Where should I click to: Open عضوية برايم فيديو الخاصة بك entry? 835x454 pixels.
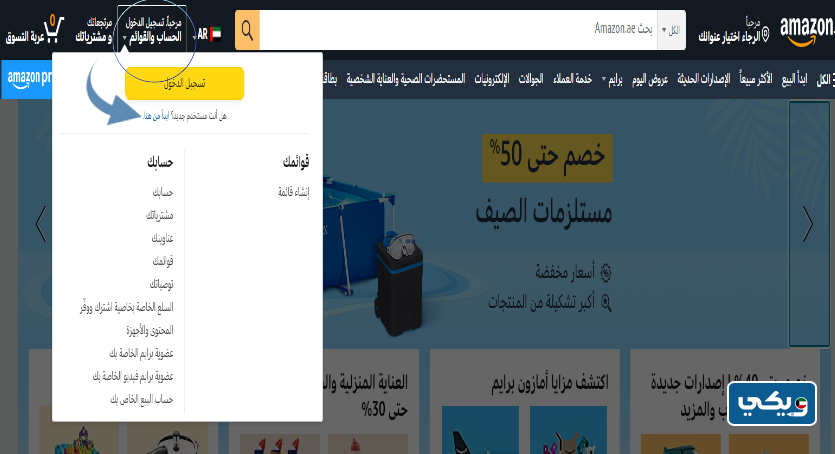(x=133, y=376)
